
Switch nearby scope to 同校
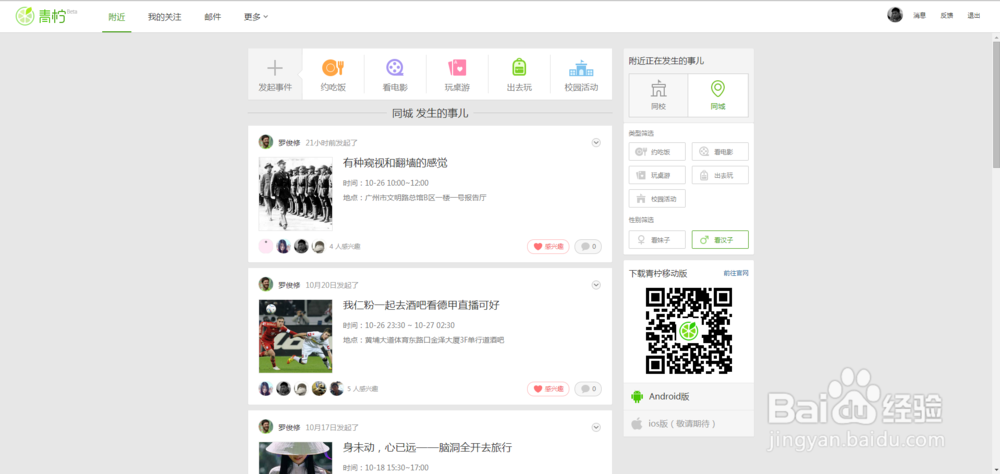tap(658, 95)
